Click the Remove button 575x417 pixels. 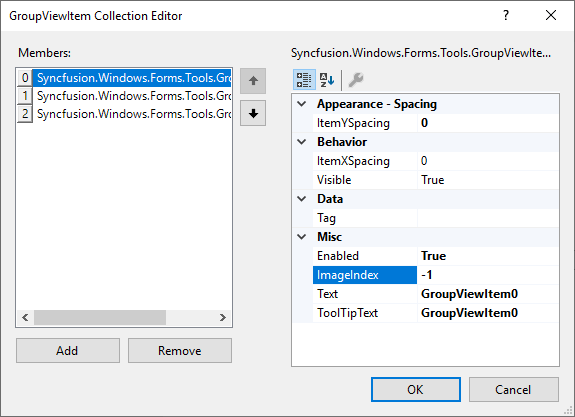click(180, 351)
